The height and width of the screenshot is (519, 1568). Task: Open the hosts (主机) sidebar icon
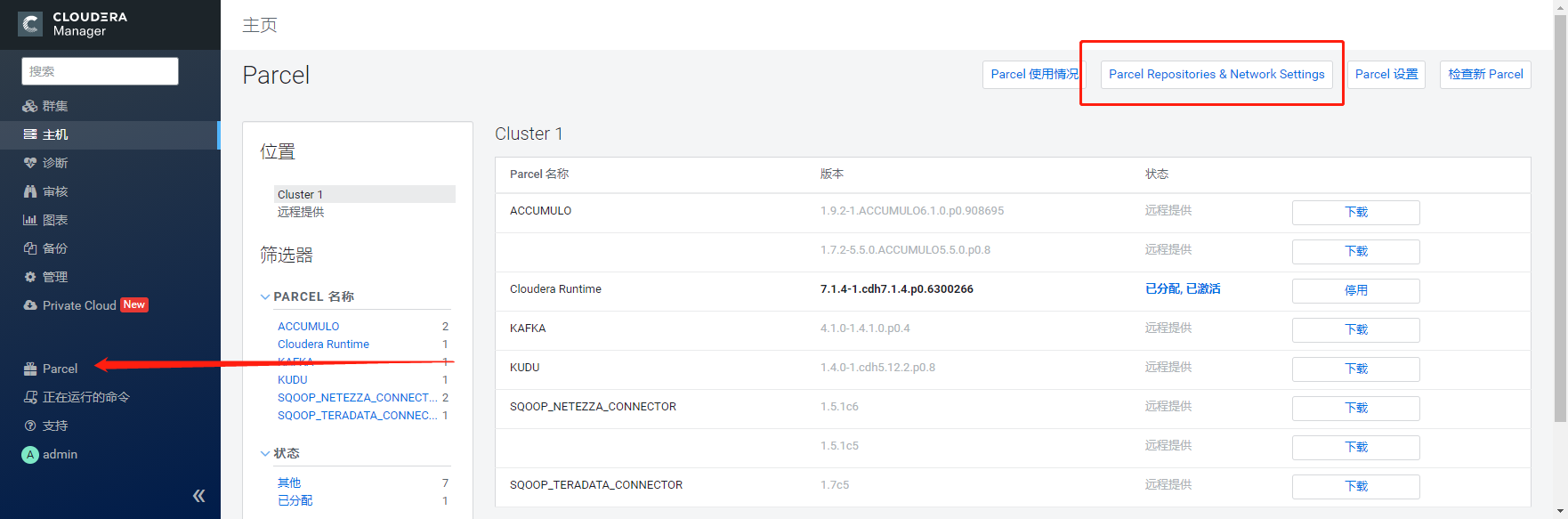click(x=30, y=134)
